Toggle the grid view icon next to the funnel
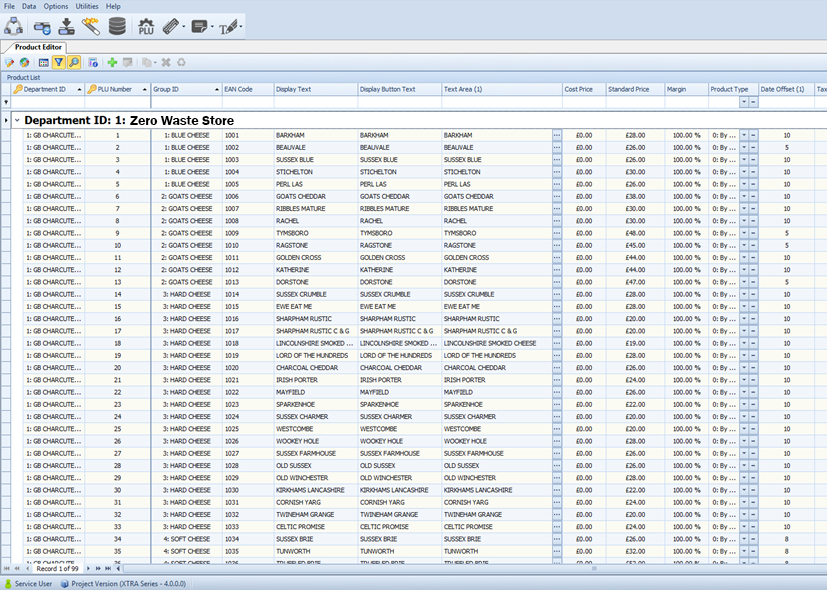 [42, 62]
